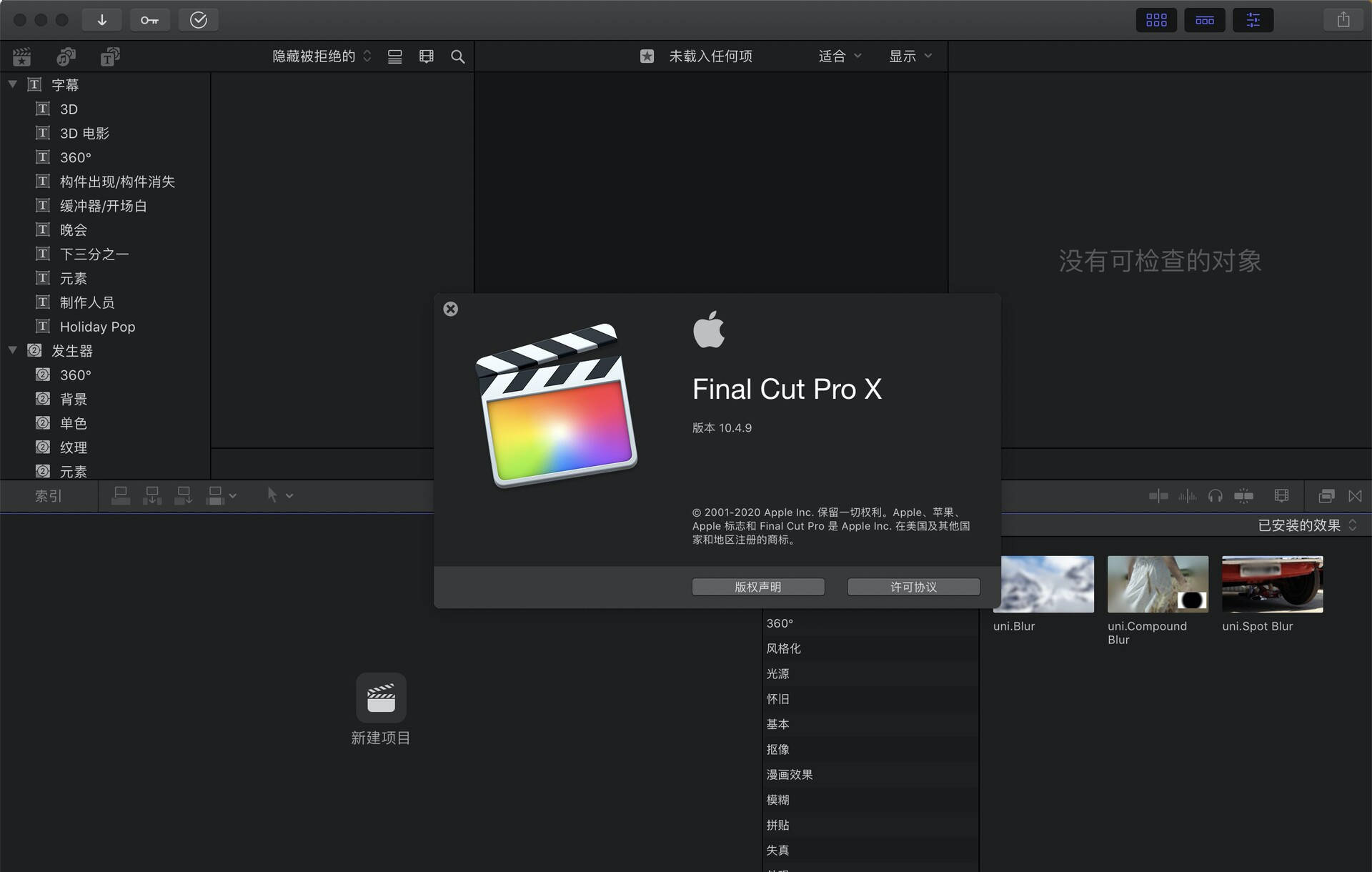Show the libraries sidebar clapper icon
The width and height of the screenshot is (1372, 872).
coord(22,56)
